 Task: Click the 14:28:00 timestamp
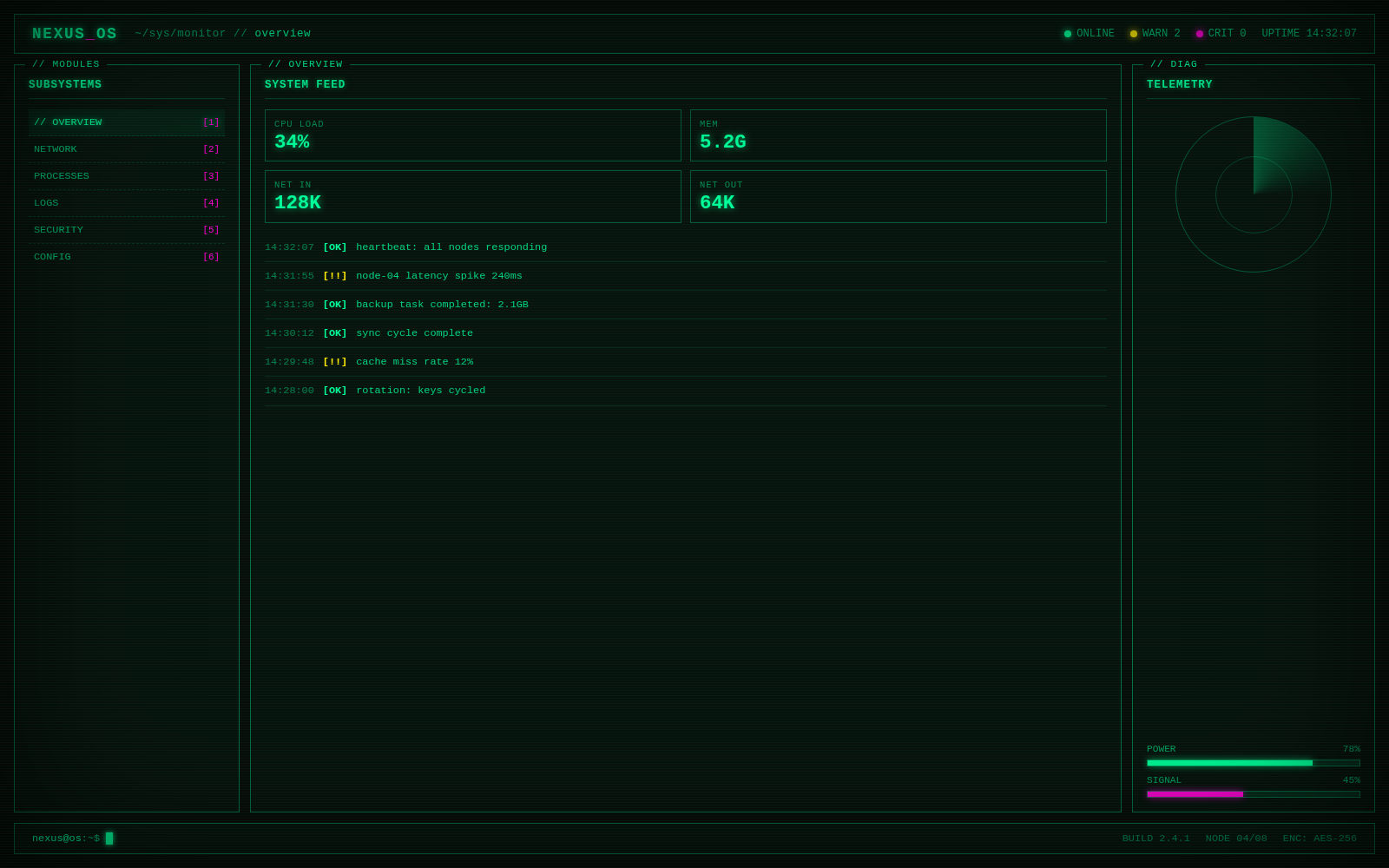pos(289,391)
